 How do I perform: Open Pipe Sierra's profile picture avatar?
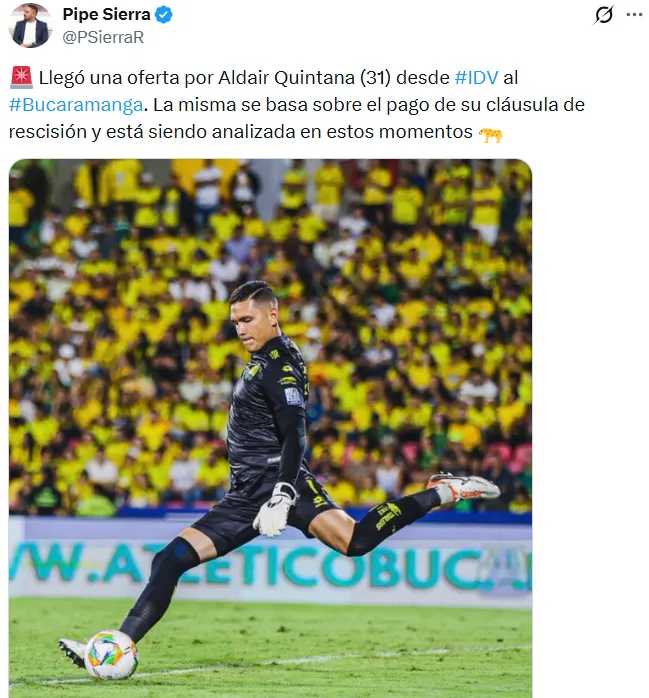[30, 25]
